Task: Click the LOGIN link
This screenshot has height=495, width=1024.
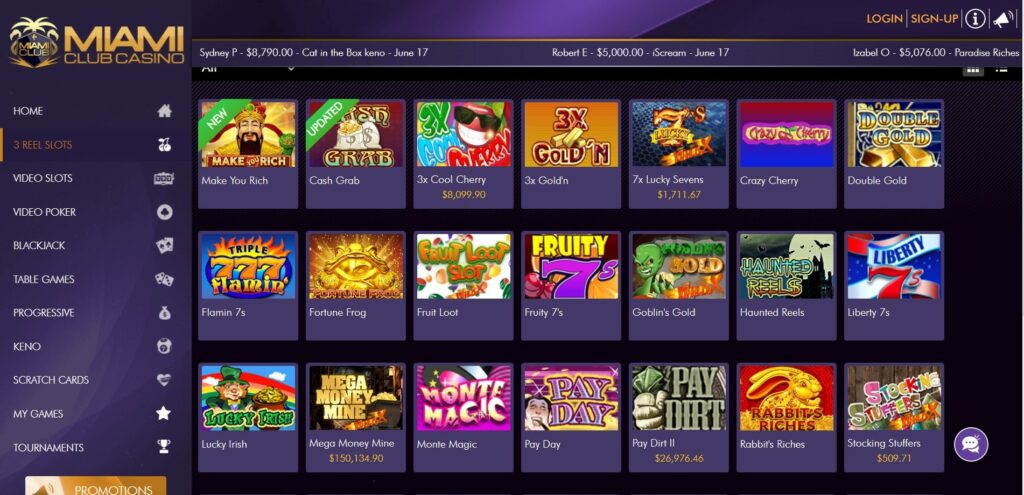Action: (x=884, y=19)
